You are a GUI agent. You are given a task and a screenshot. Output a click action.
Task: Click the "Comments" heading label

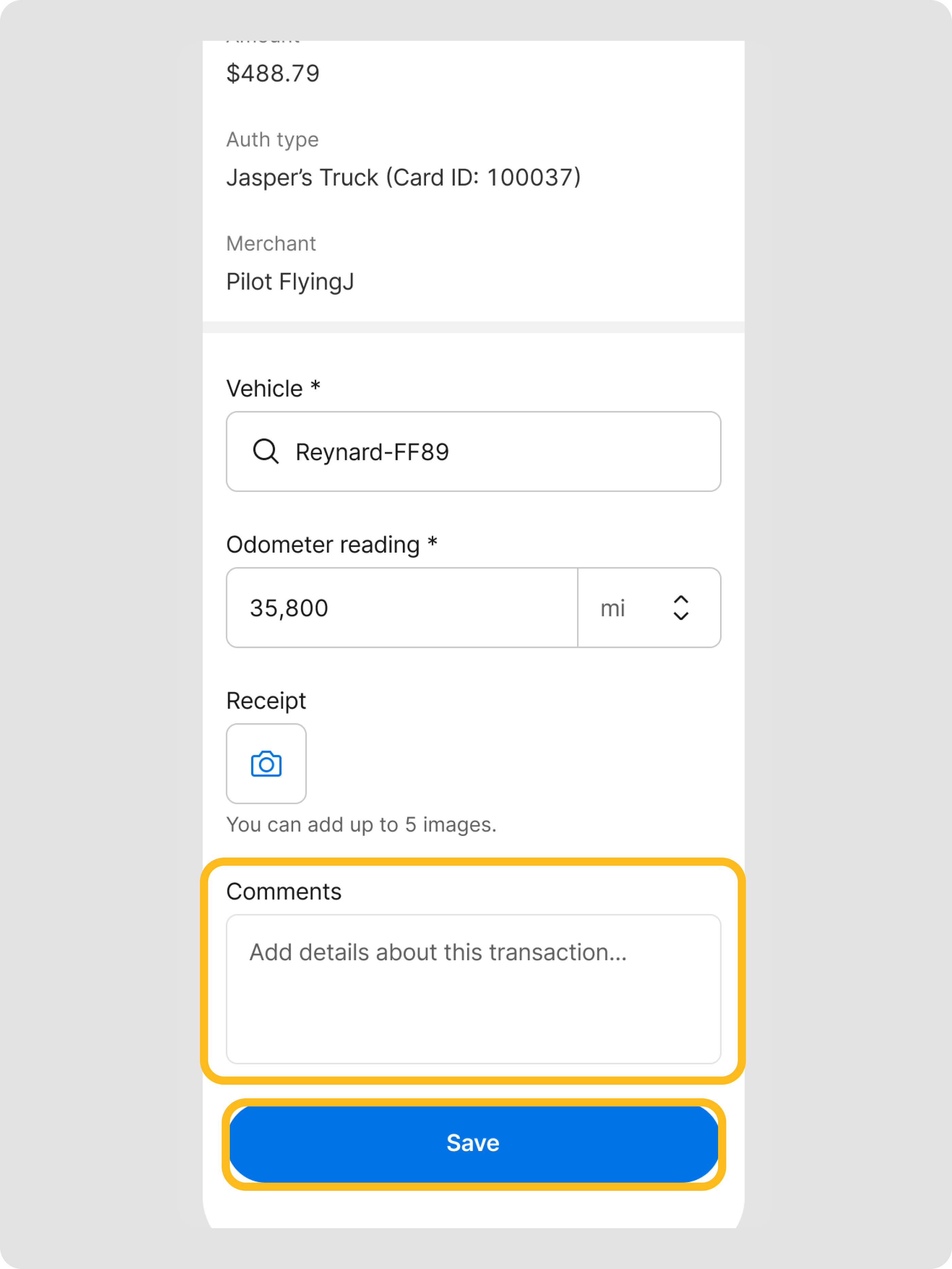284,892
